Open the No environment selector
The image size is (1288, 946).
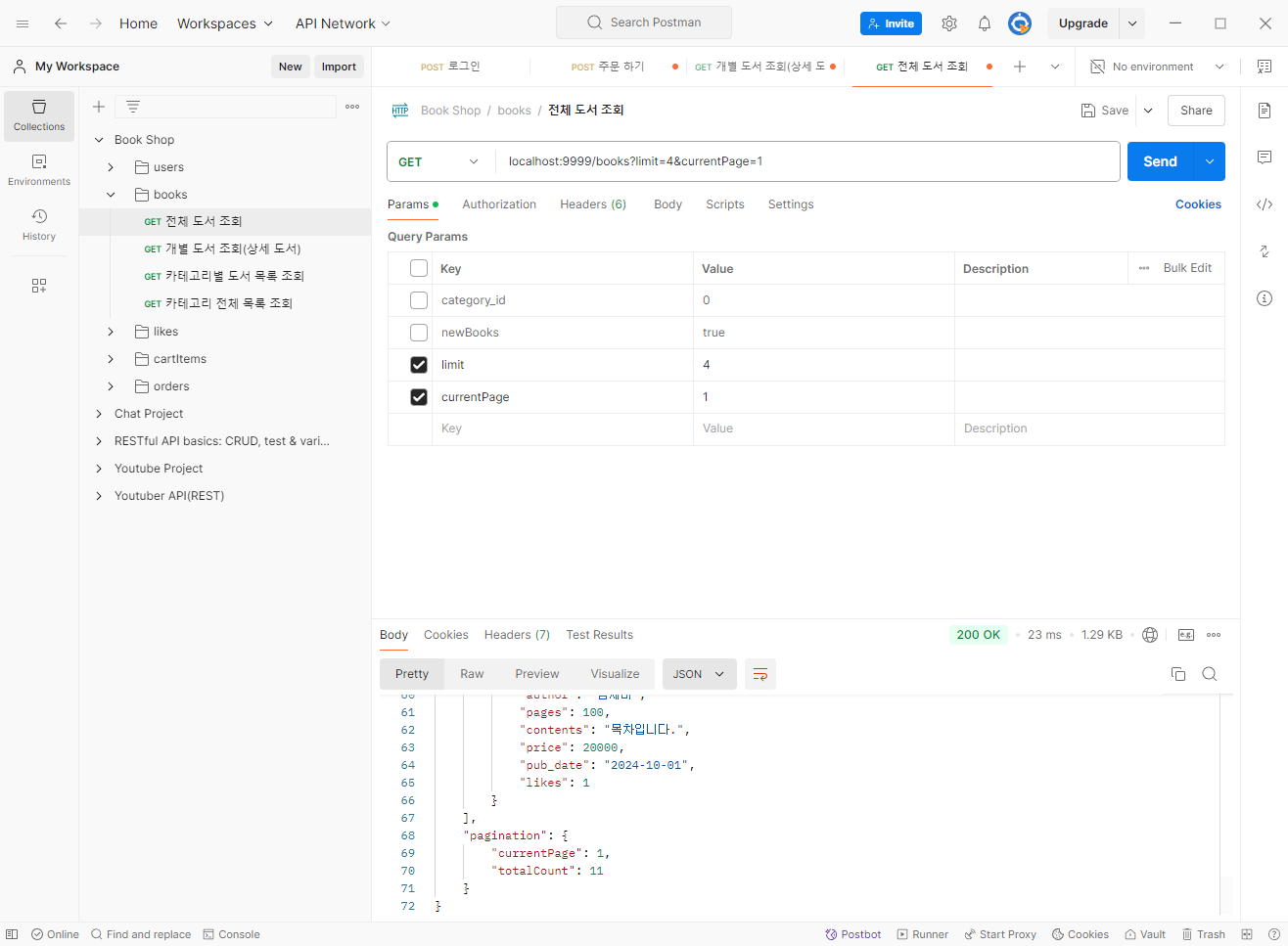[1157, 67]
